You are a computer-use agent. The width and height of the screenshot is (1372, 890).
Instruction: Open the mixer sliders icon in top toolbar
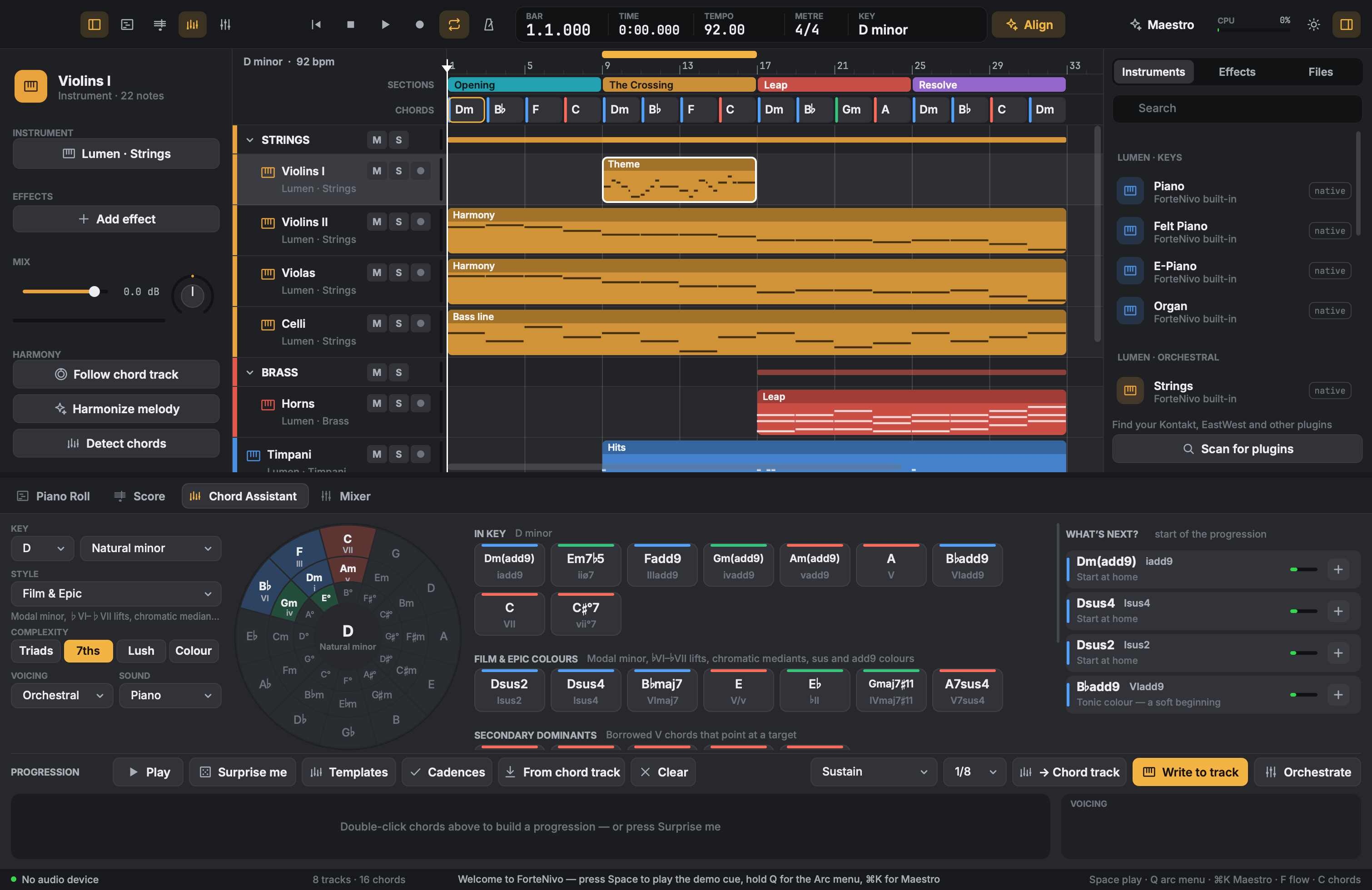(225, 25)
